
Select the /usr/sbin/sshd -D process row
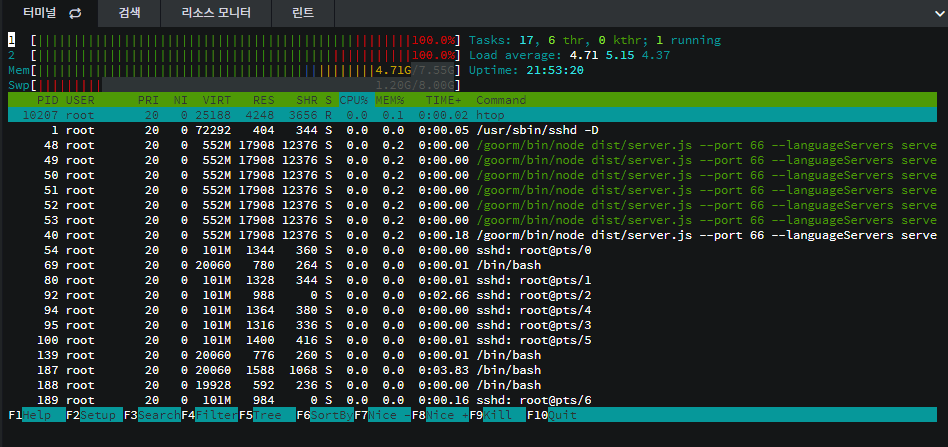tap(472, 130)
